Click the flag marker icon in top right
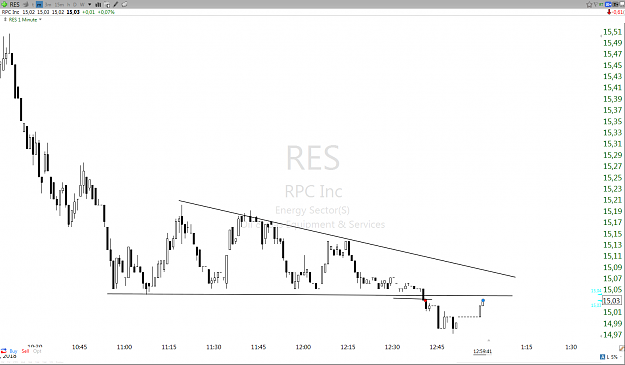 596,4
